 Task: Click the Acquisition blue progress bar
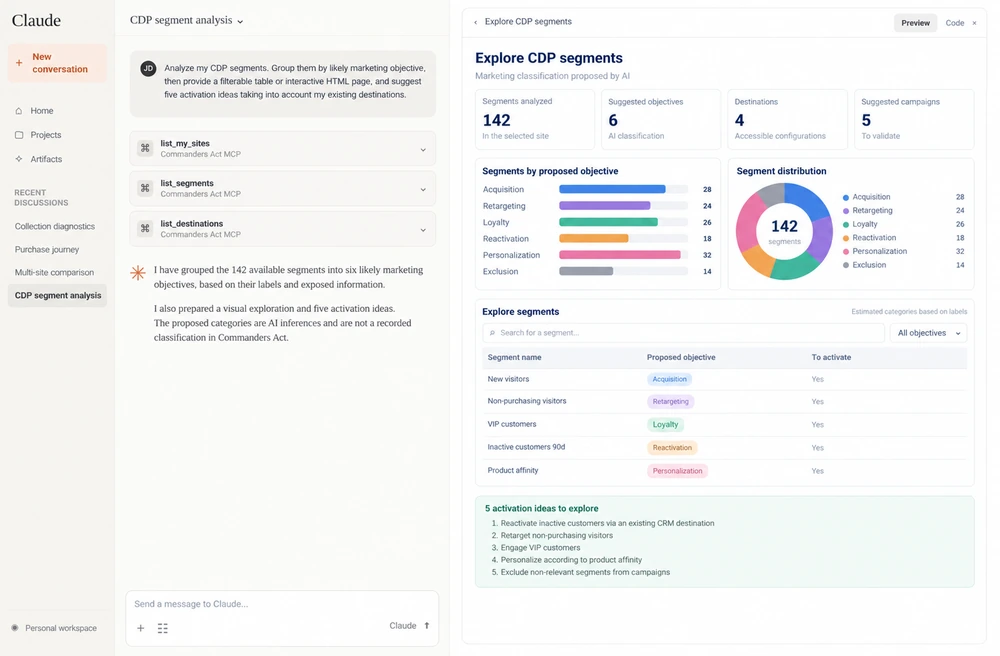612,189
